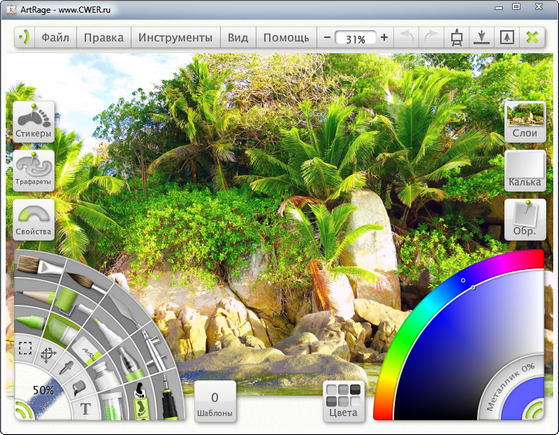Open the Инструменты menu
559x435 pixels.
pyautogui.click(x=175, y=37)
